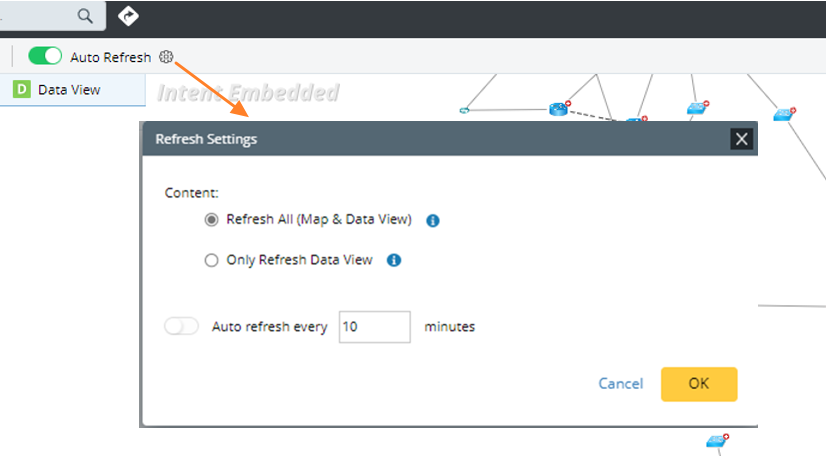Select the switch device below the dialog

point(716,441)
